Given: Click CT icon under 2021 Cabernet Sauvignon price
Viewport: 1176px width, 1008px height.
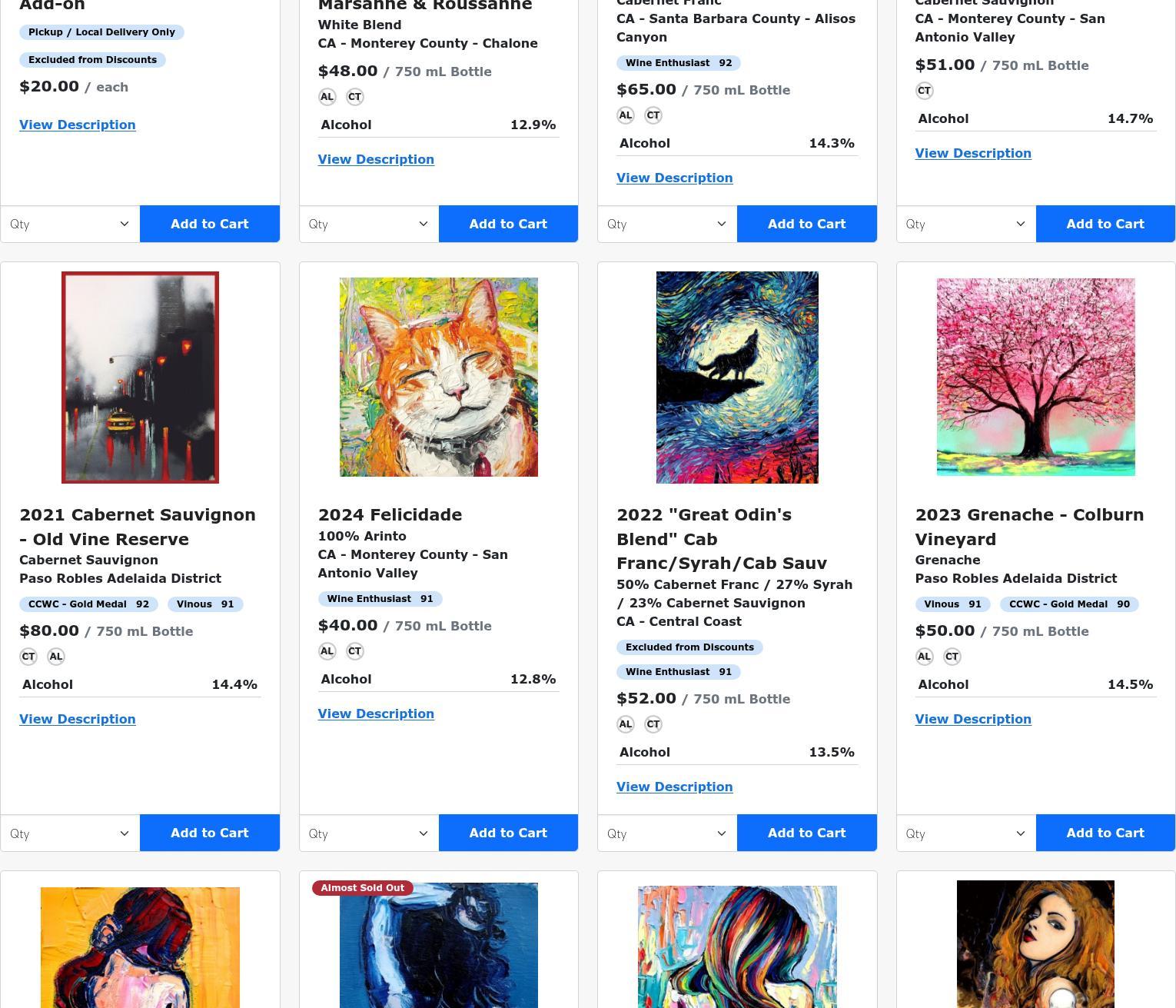Looking at the screenshot, I should pyautogui.click(x=28, y=657).
